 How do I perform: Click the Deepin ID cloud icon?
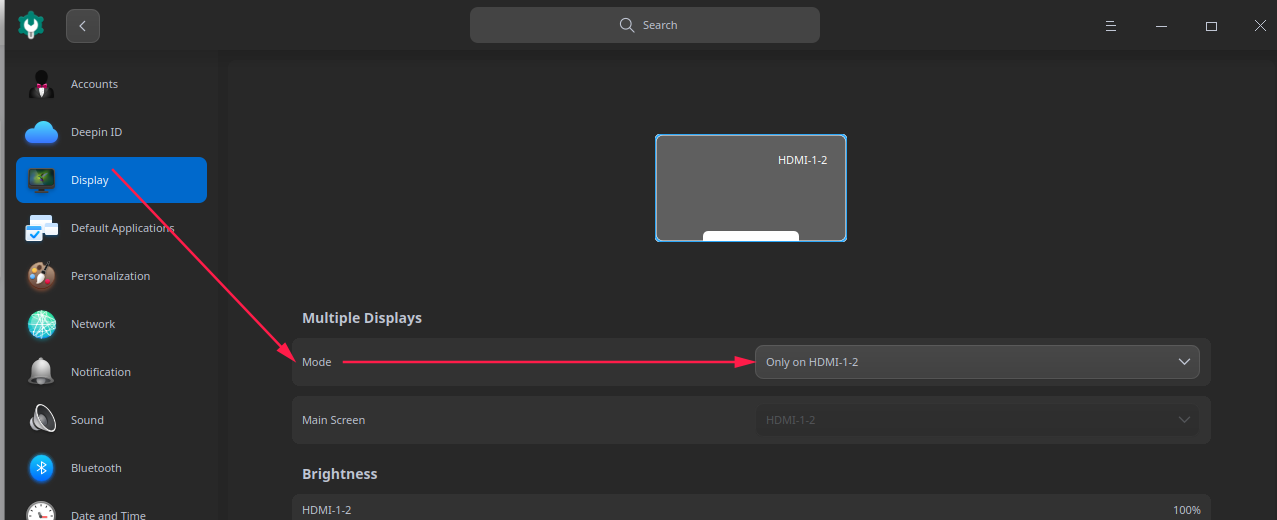click(x=41, y=132)
